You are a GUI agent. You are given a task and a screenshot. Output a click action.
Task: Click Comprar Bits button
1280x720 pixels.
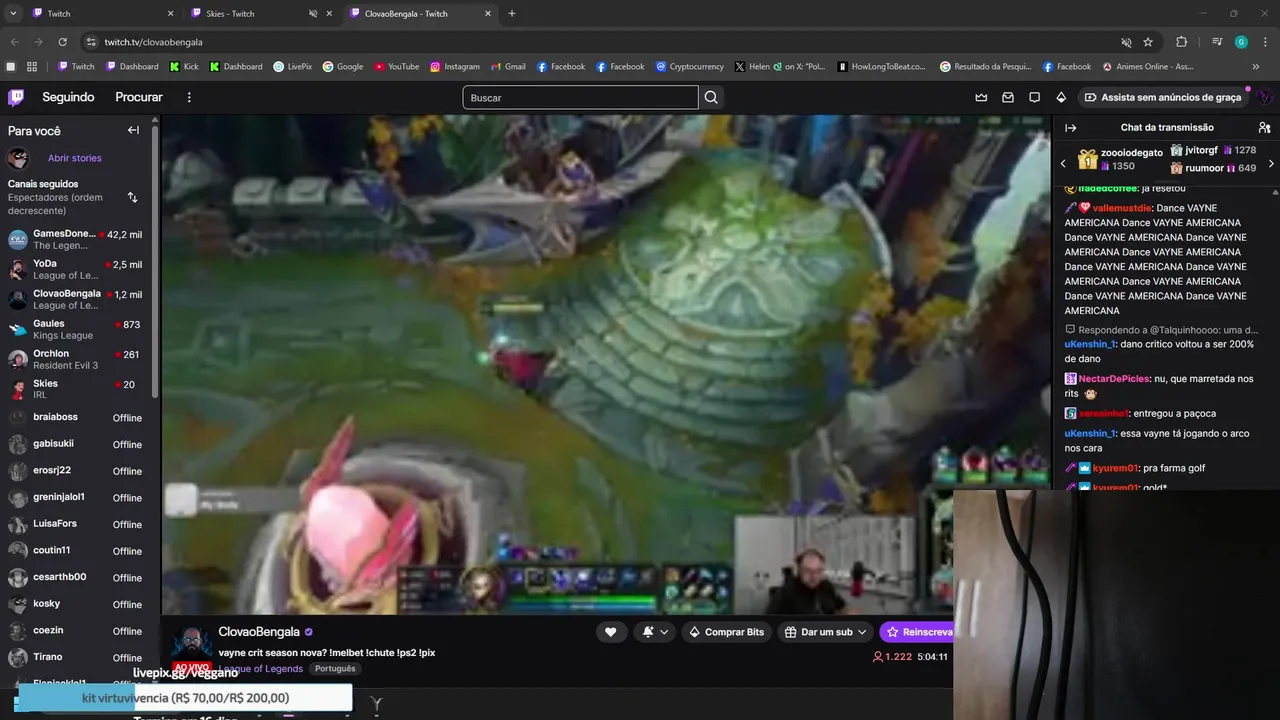tap(726, 632)
